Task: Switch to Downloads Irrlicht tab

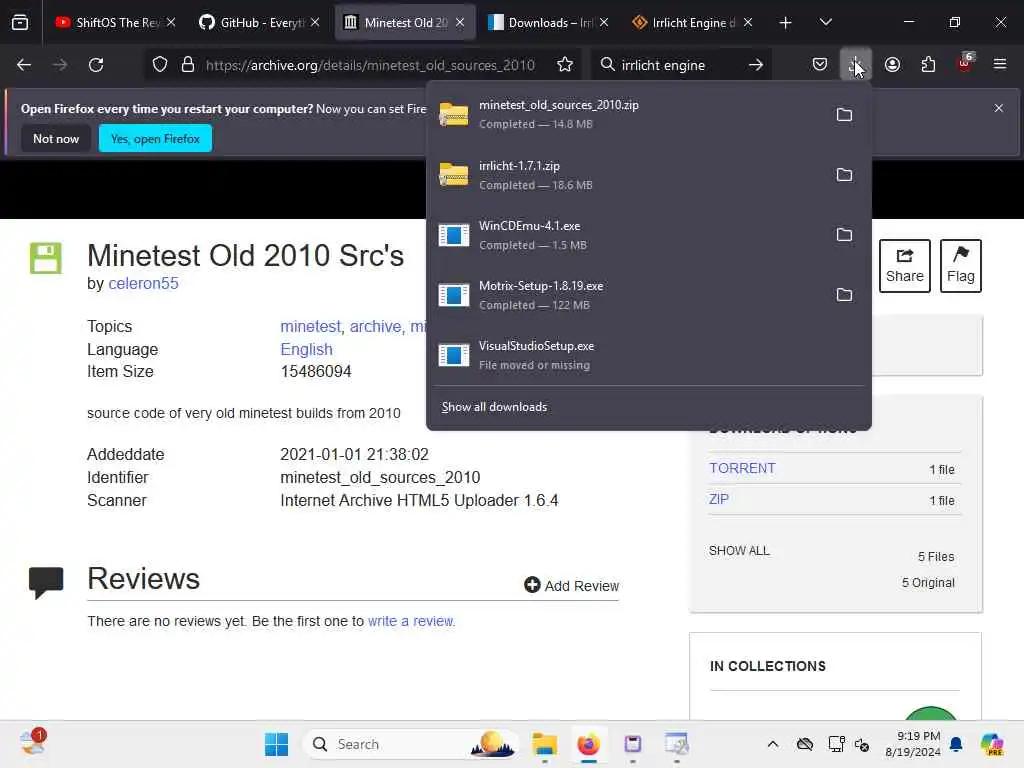Action: tap(549, 23)
